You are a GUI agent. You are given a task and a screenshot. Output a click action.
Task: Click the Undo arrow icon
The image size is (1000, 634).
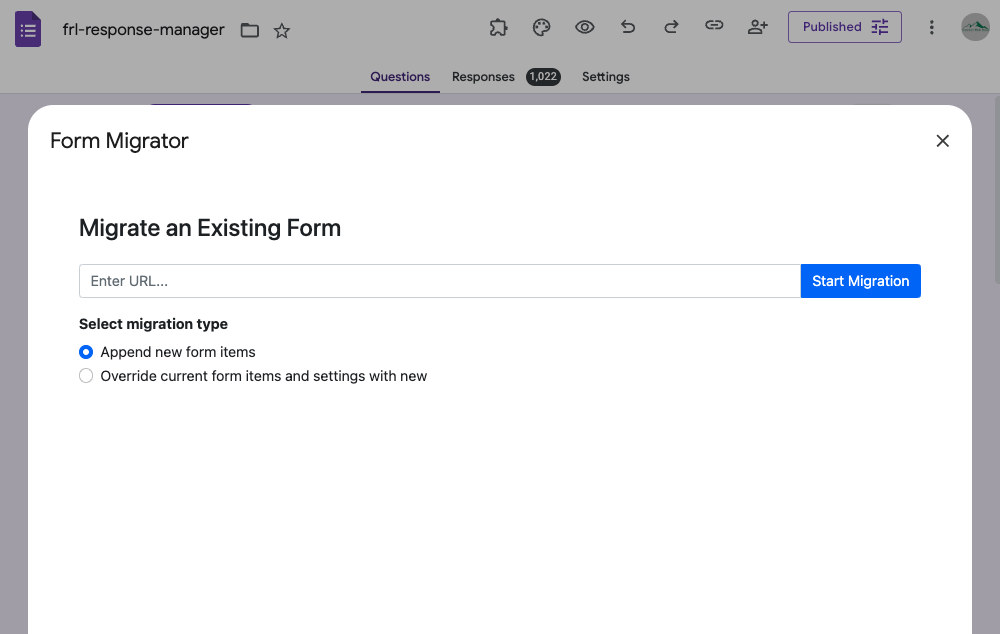pyautogui.click(x=627, y=27)
